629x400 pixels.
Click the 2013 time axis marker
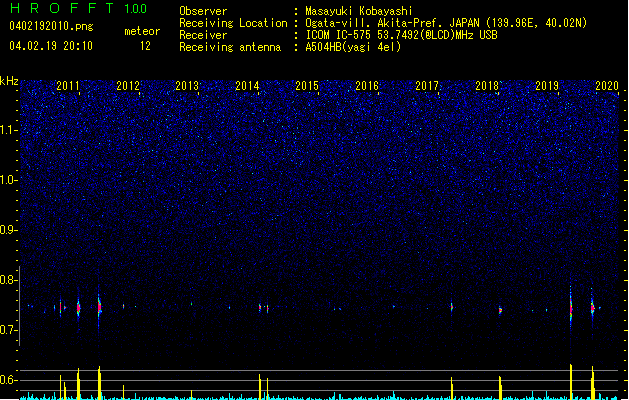[187, 85]
